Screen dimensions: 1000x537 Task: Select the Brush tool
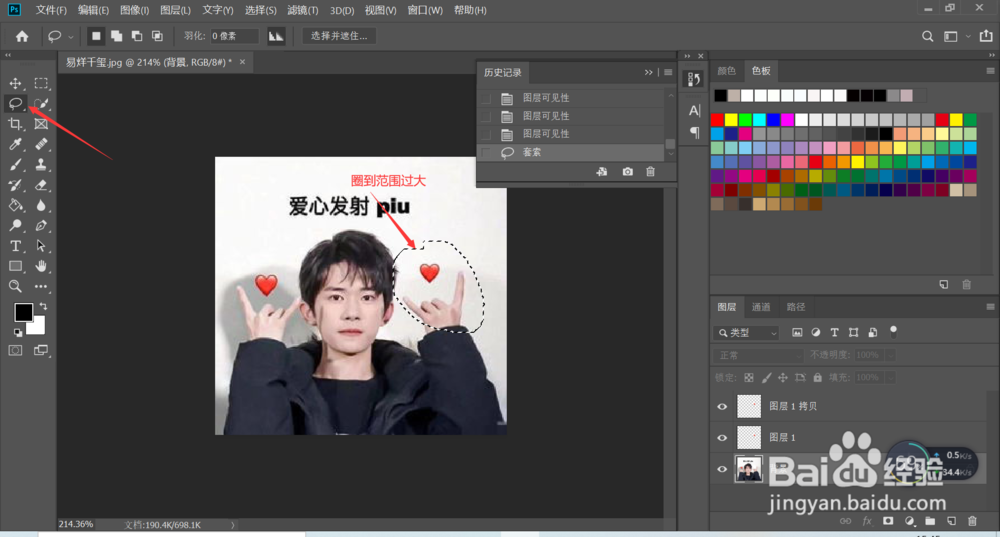(x=15, y=165)
